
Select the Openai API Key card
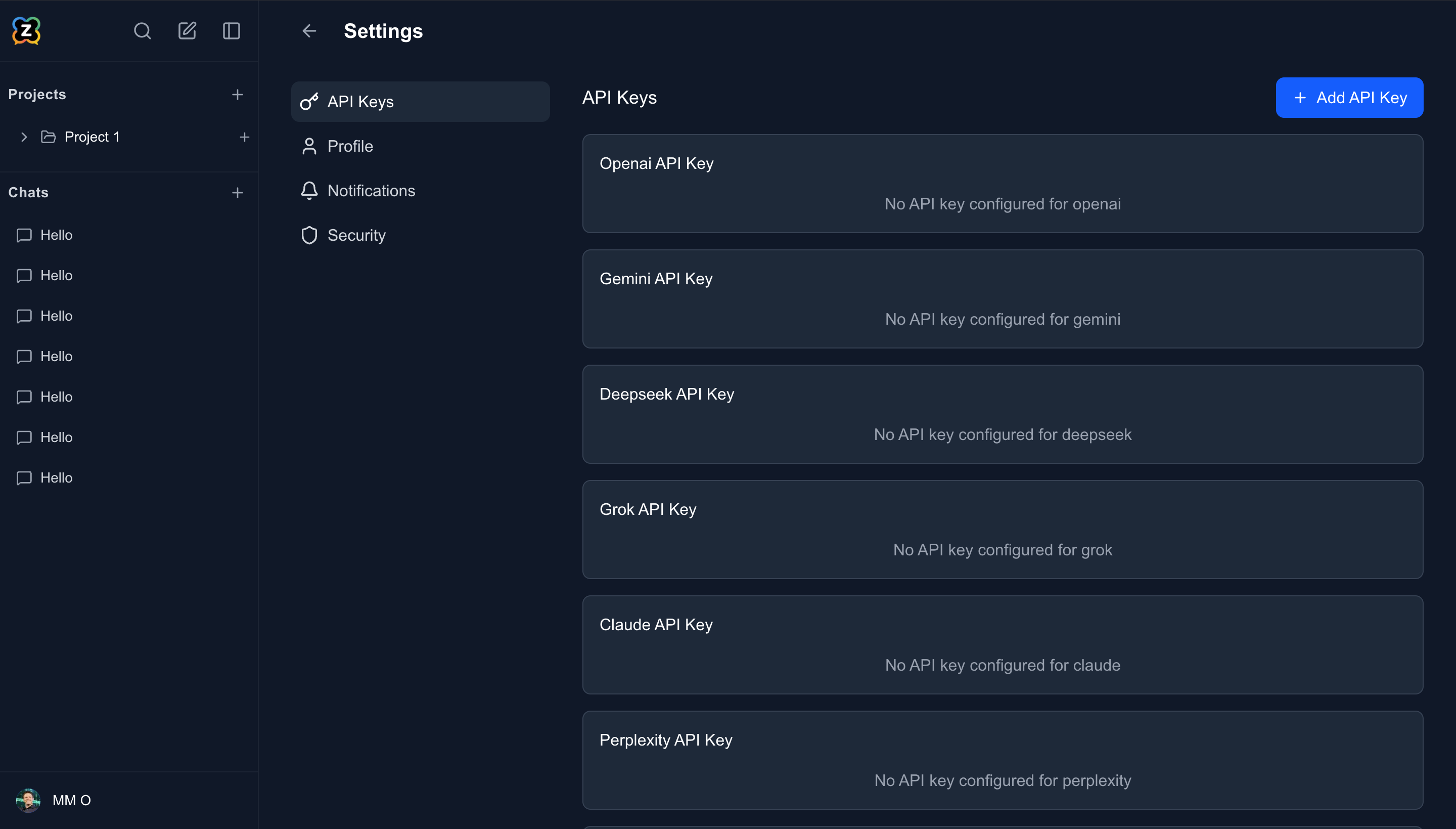(1002, 183)
